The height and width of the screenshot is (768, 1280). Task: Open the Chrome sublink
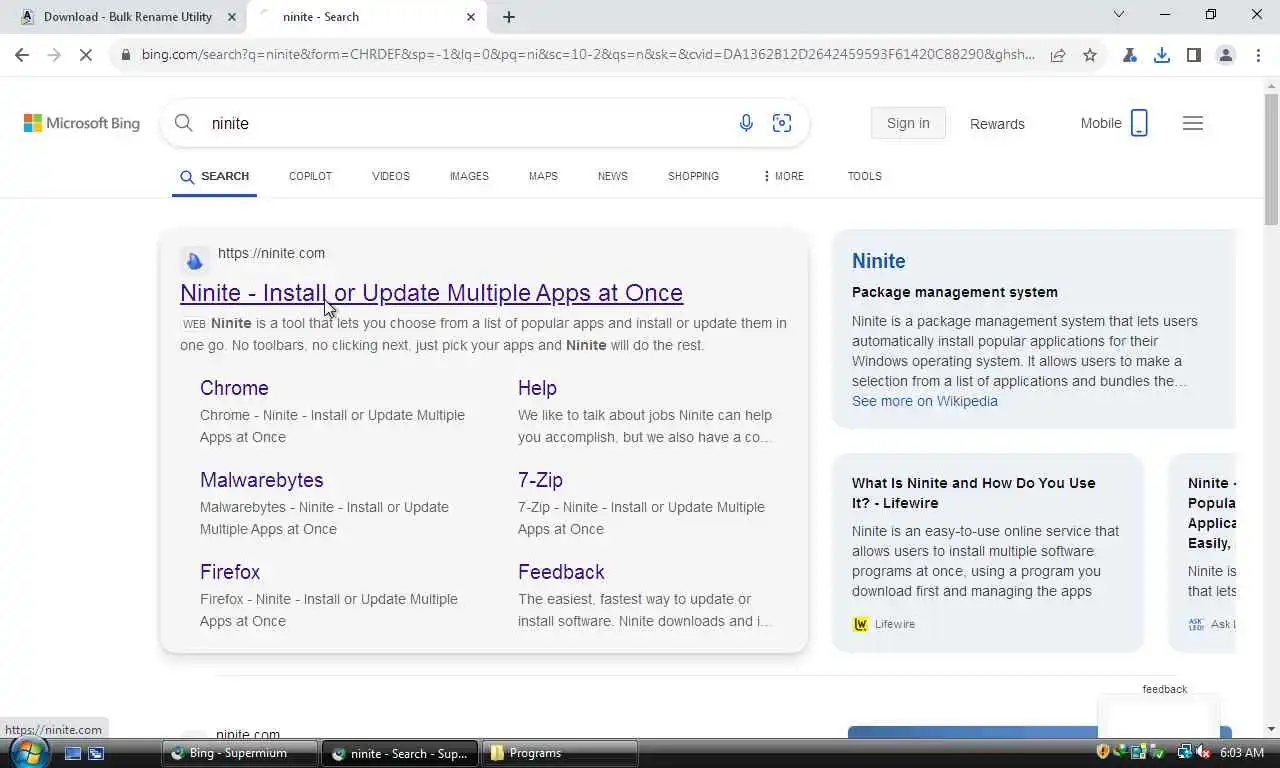(234, 388)
